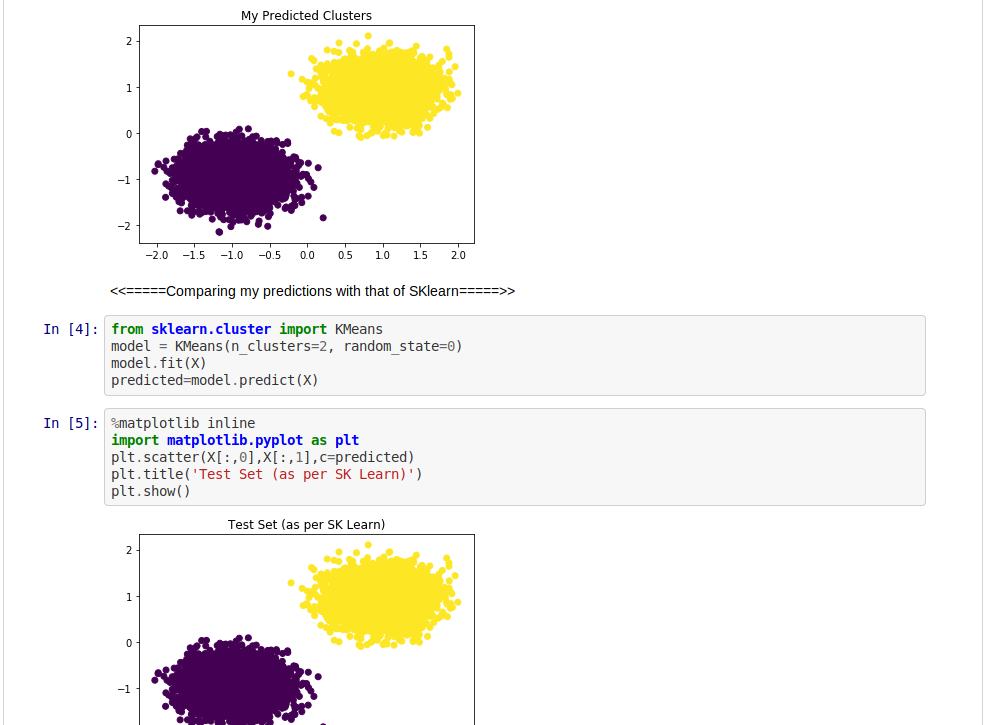The image size is (996, 725).
Task: Click the KMeans(n_clusters=2, random_state=0) line
Action: click(286, 346)
